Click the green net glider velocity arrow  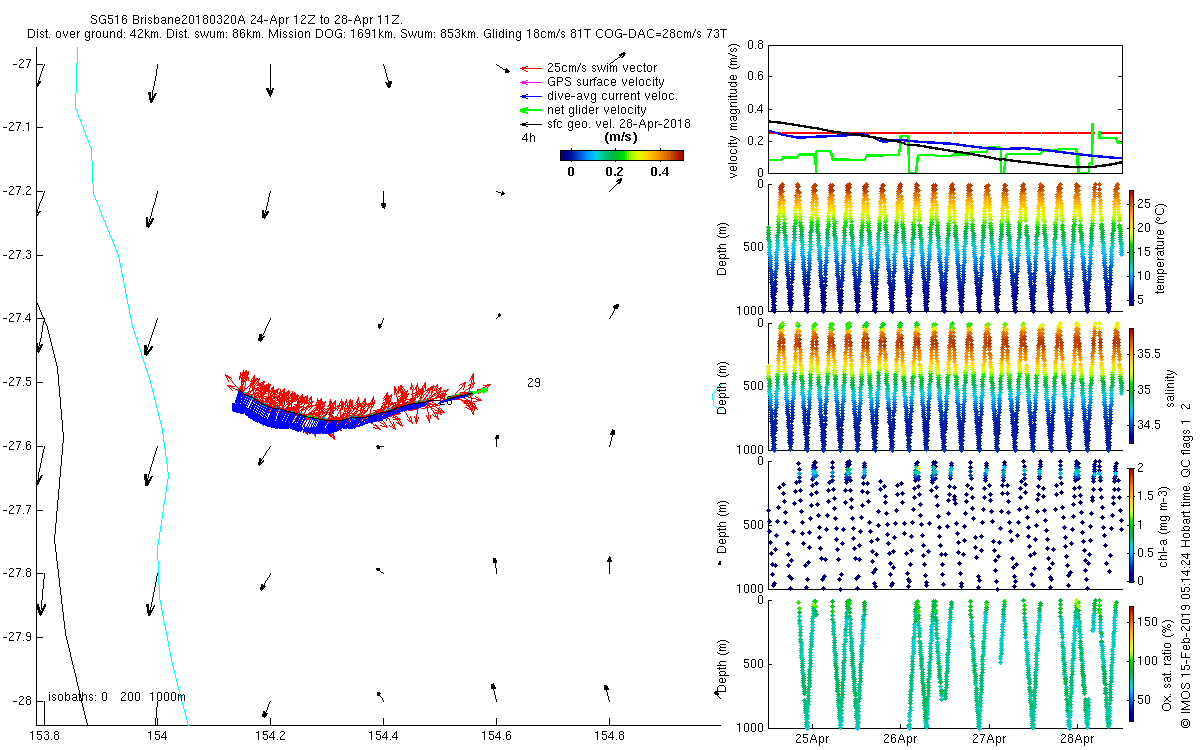tap(530, 110)
